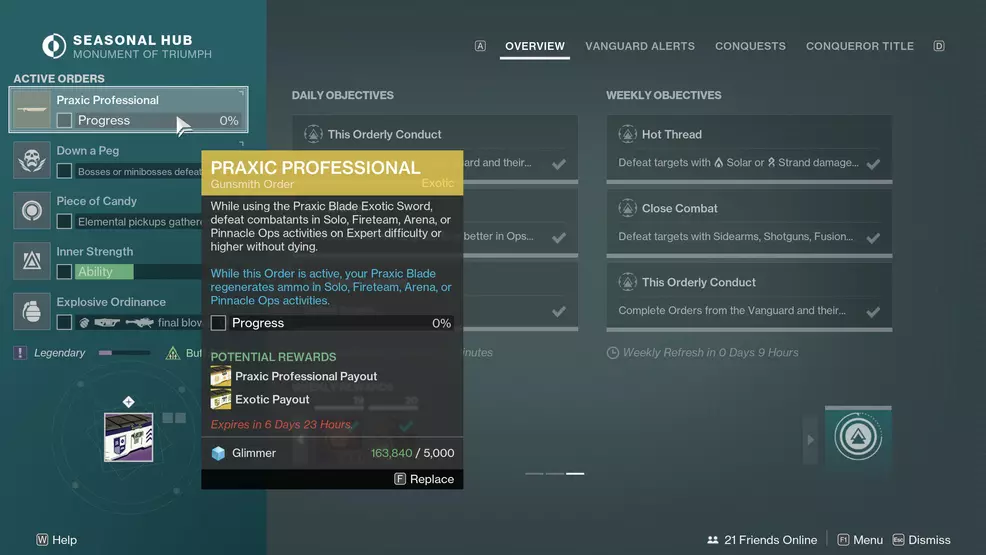Click the Legendary exclamation badge icon
The height and width of the screenshot is (555, 986).
(x=20, y=353)
